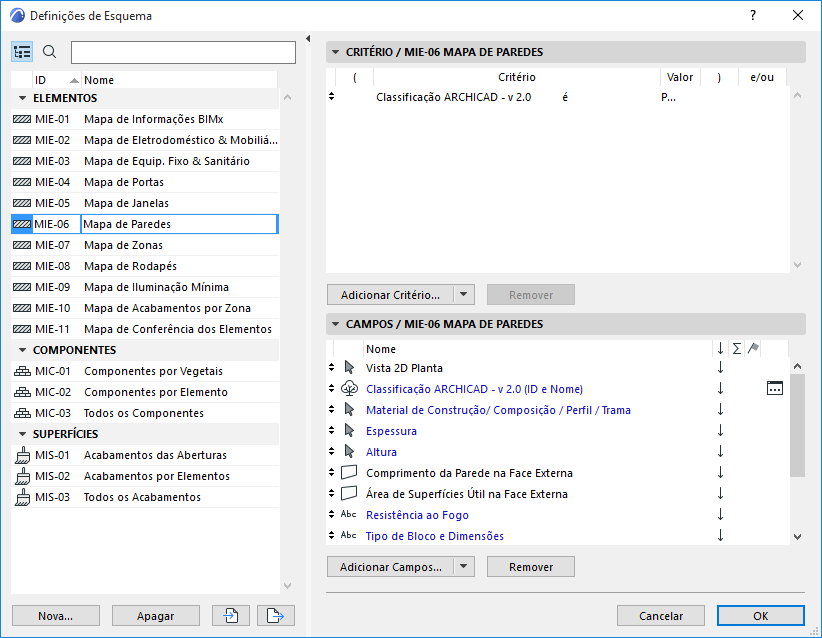Click the sort arrow for Espessura
Screen dimensions: 822x638
click(720, 430)
